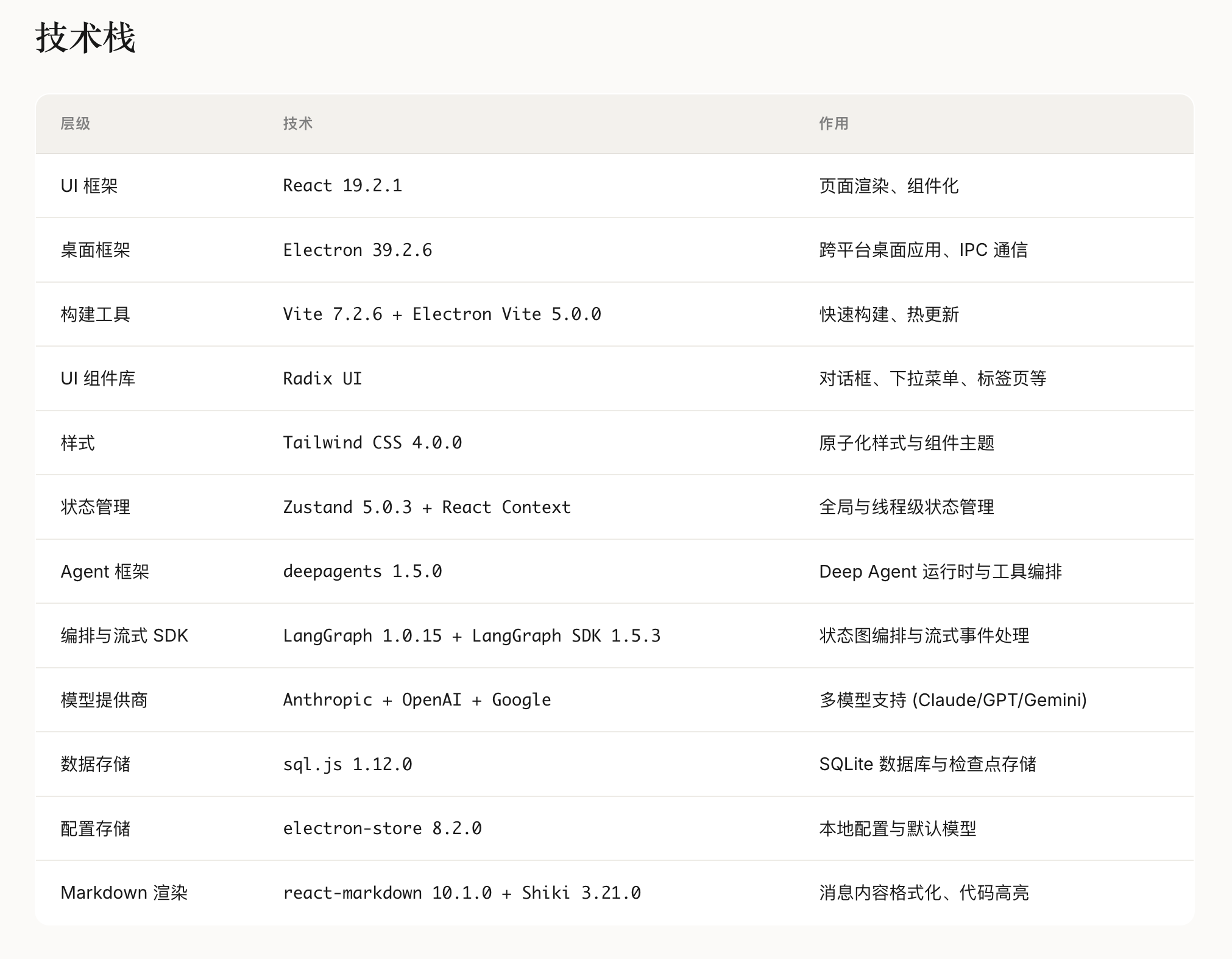Viewport: 1232px width, 959px height.
Task: Click Zustand 5.0.3 + React Context cell
Action: click(x=427, y=508)
